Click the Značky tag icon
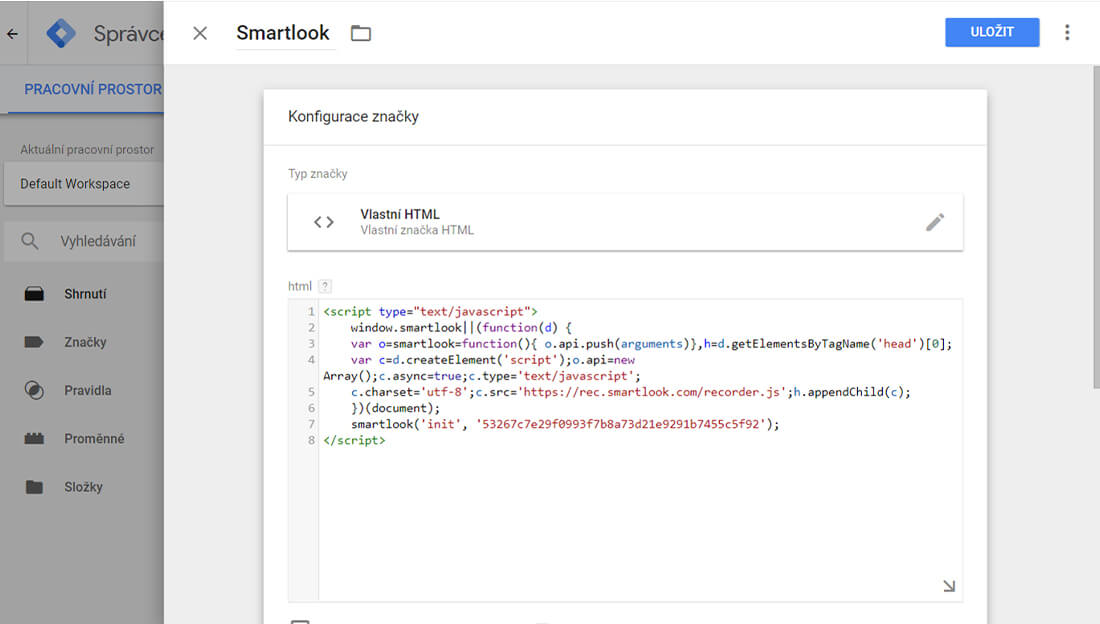Screen dimensions: 1100x624 34,343
